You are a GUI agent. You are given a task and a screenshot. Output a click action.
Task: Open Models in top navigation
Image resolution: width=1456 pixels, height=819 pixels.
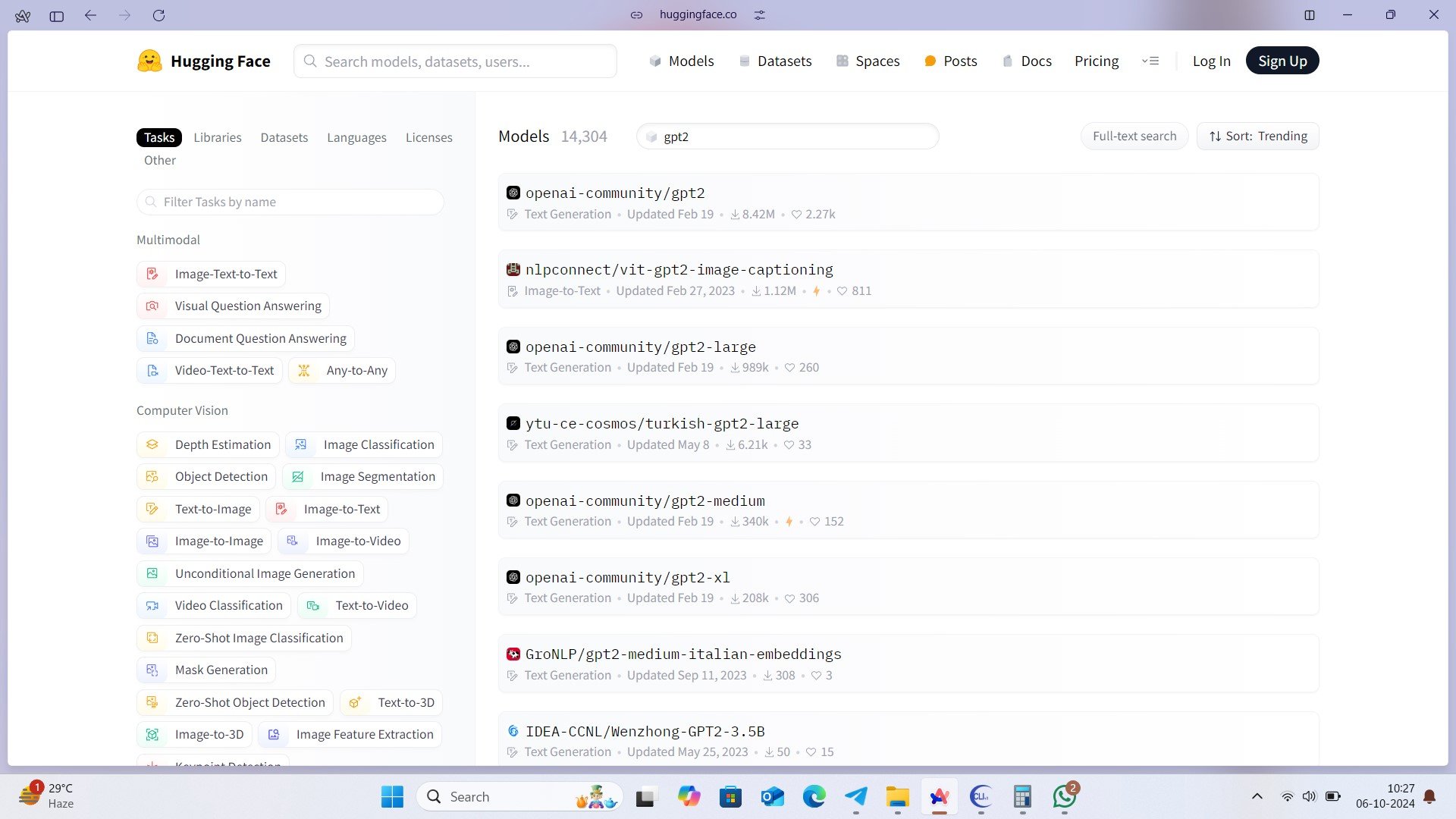tap(682, 61)
